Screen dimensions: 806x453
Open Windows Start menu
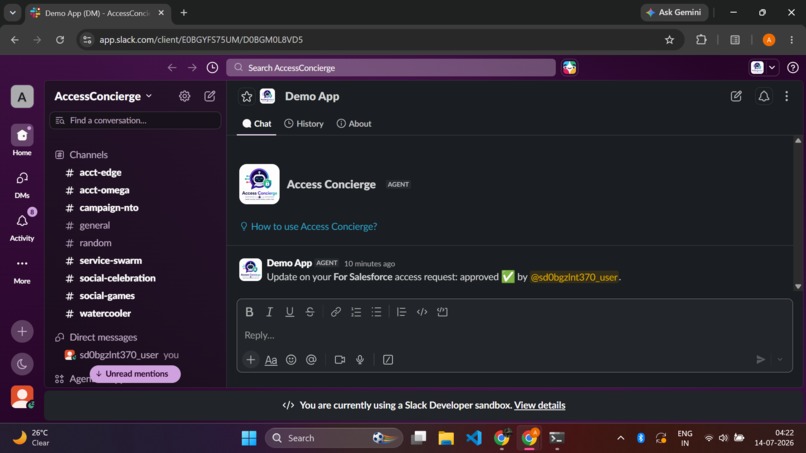point(249,438)
